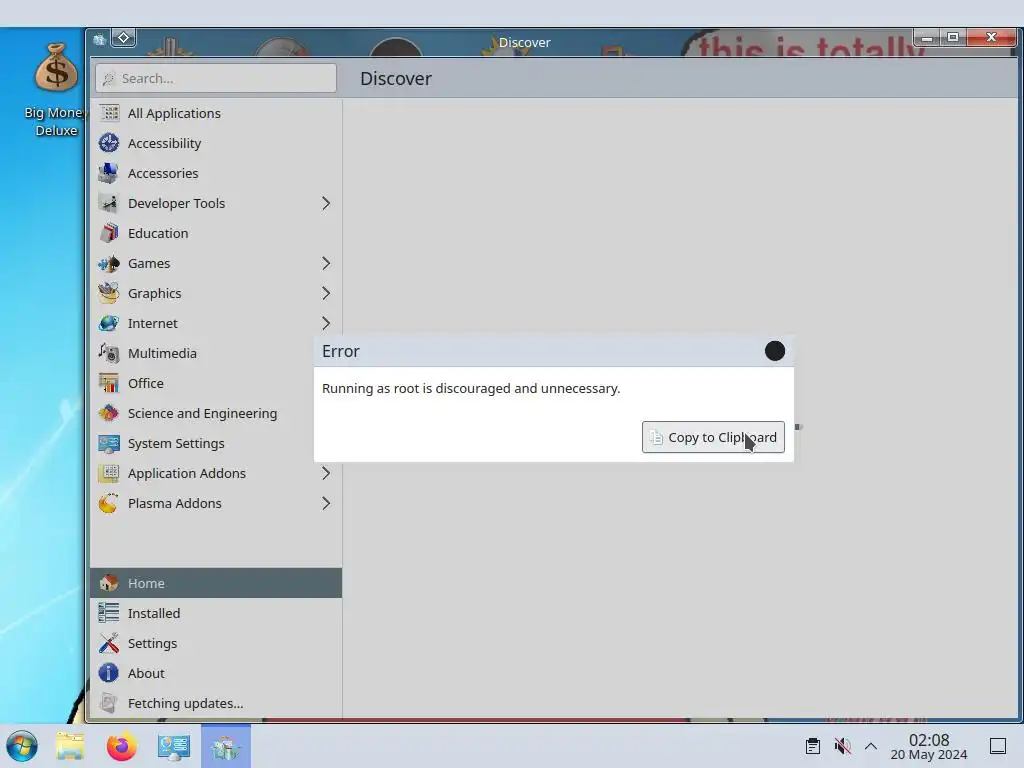Show hidden system tray icons arrow
The width and height of the screenshot is (1024, 768).
(x=871, y=746)
